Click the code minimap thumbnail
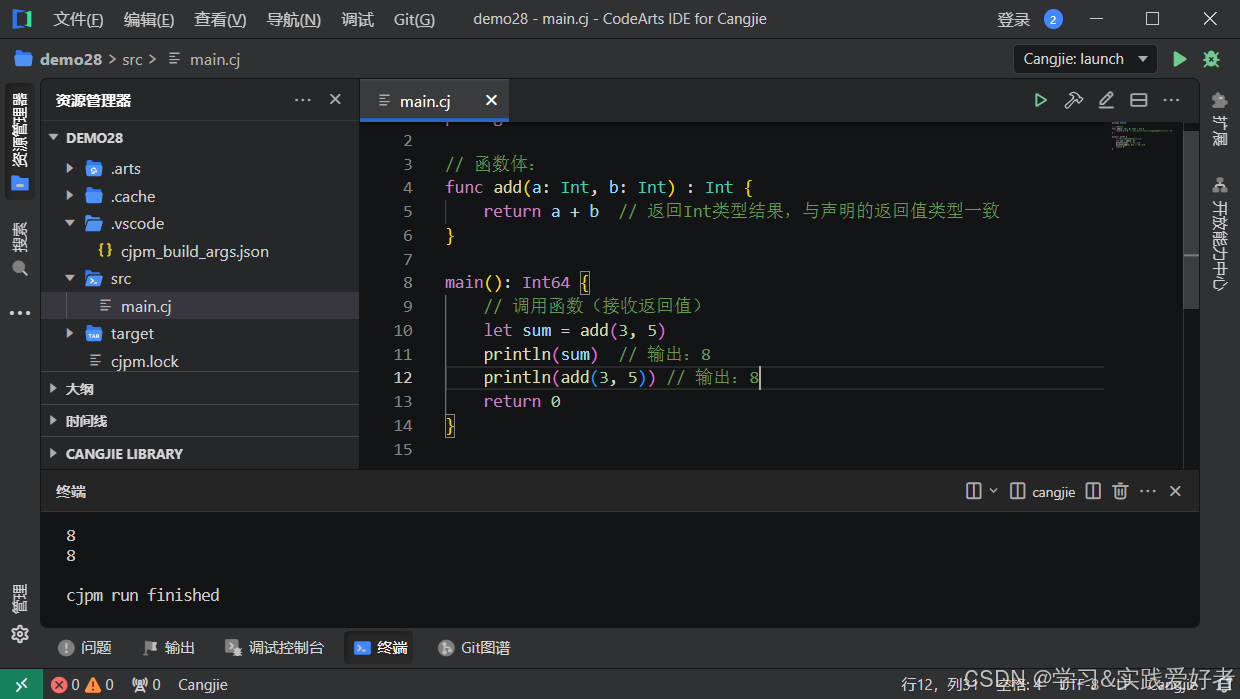 pos(1143,135)
